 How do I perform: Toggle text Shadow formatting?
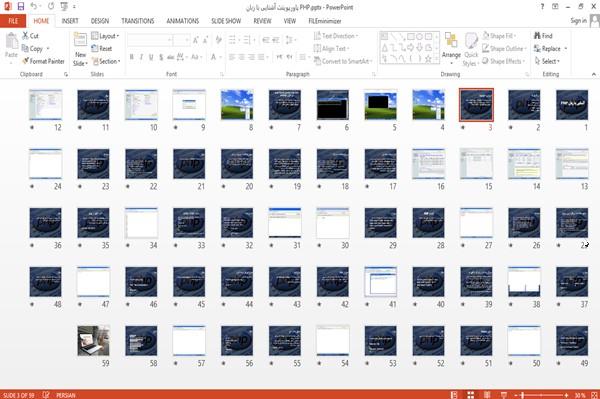161,57
